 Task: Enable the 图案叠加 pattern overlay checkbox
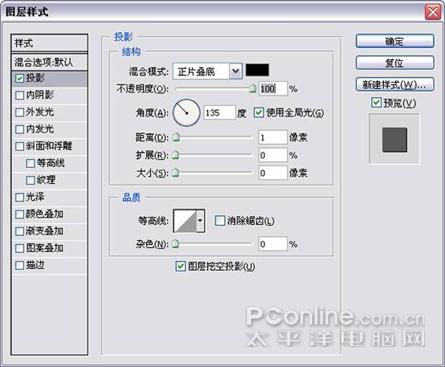tap(20, 248)
